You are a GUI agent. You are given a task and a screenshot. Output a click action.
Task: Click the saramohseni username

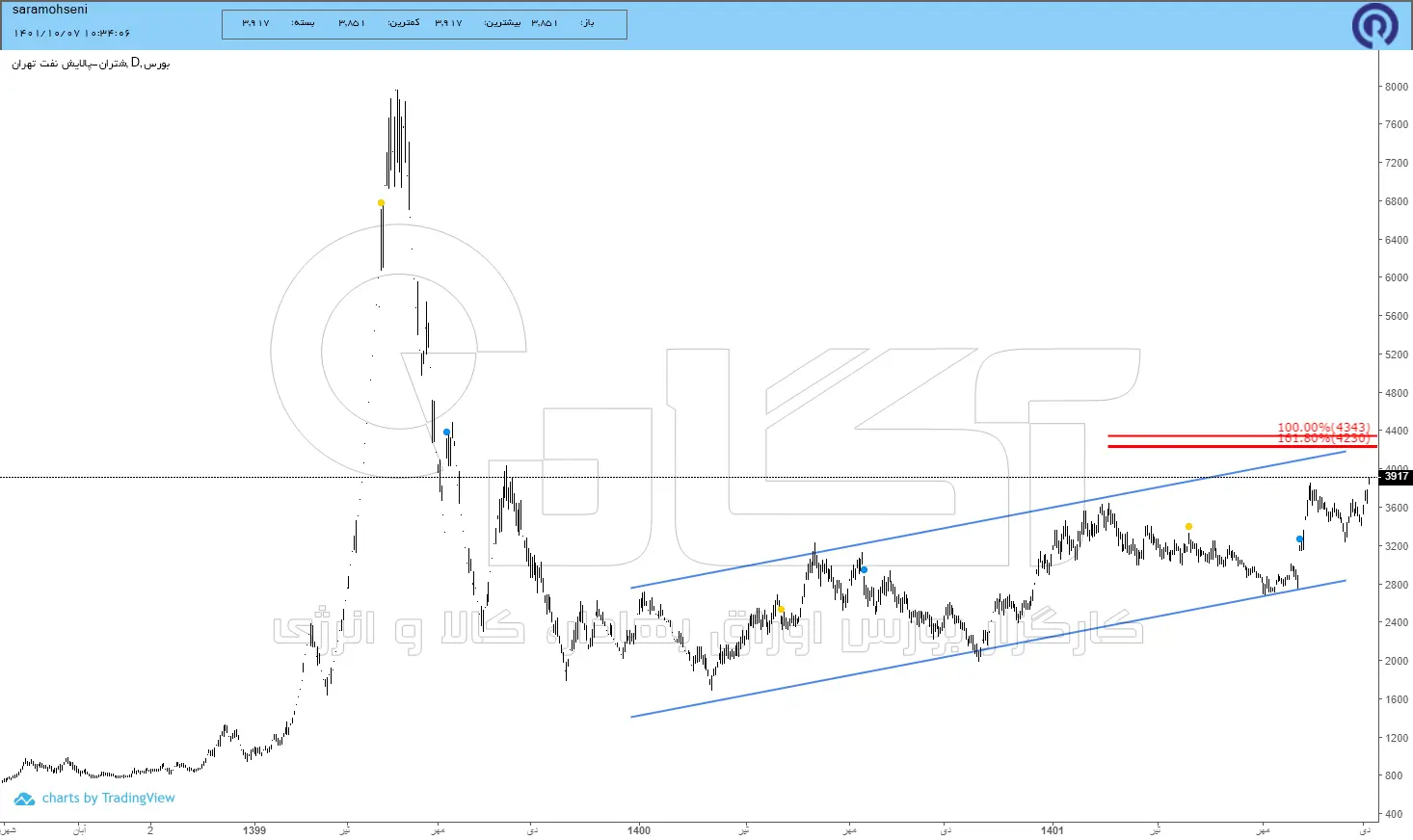point(49,10)
